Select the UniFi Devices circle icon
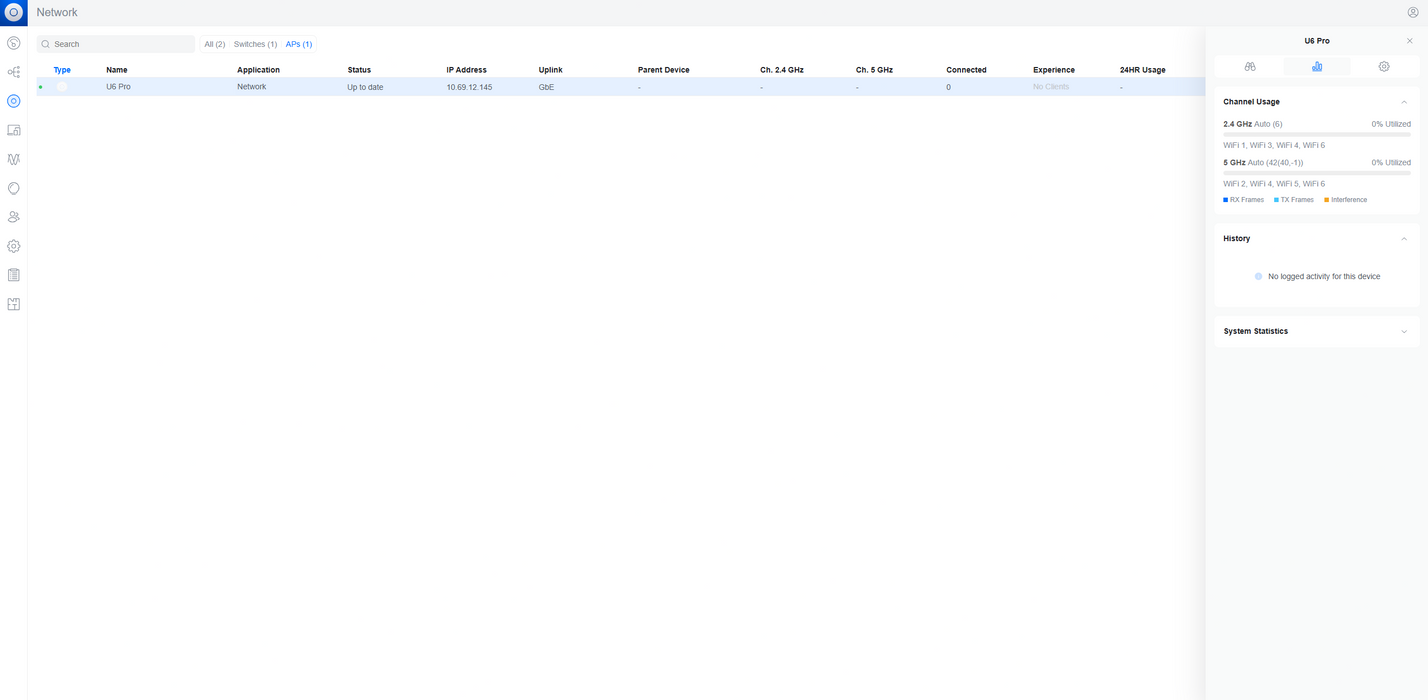The width and height of the screenshot is (1428, 700). pos(13,101)
